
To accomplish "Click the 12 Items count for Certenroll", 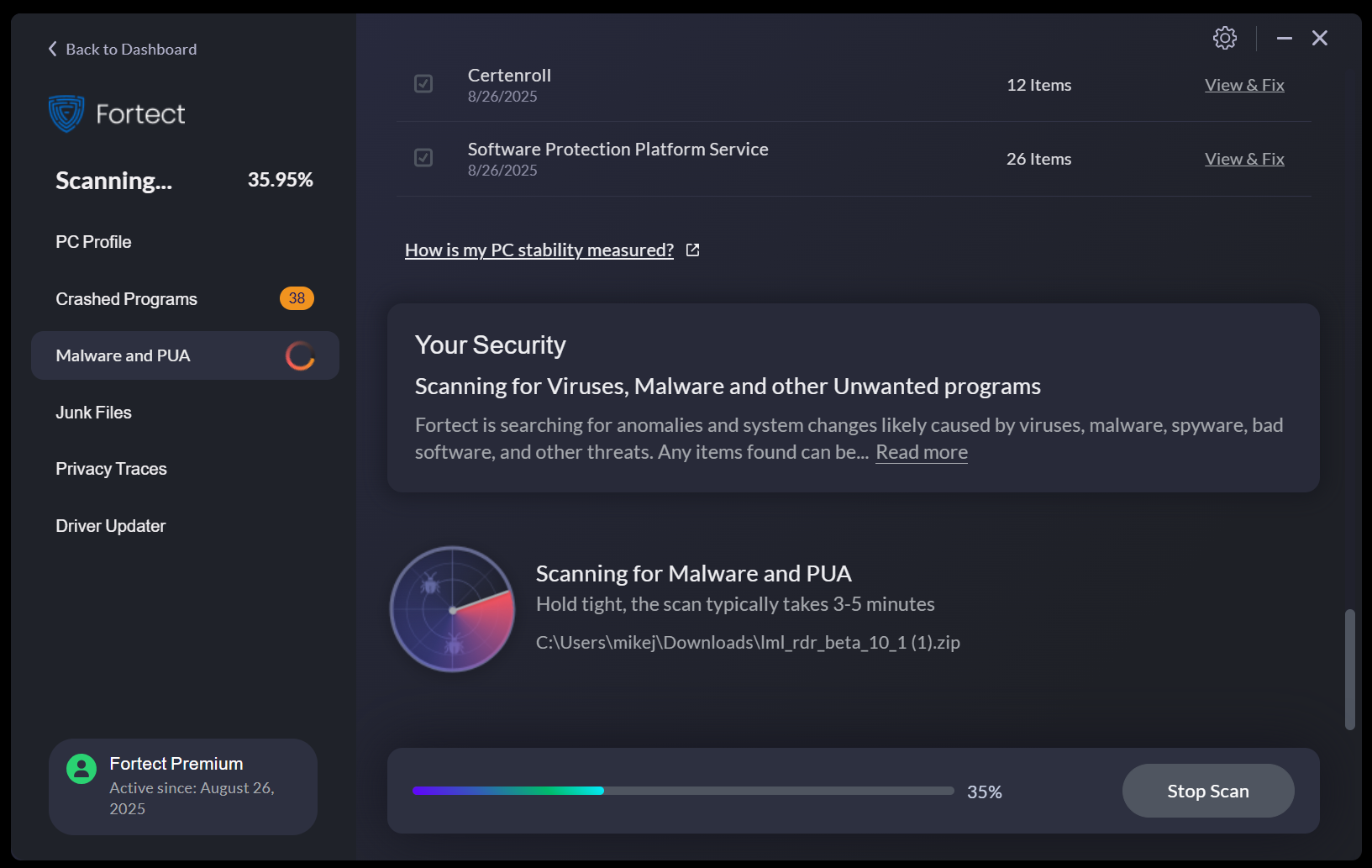I will click(x=1038, y=85).
